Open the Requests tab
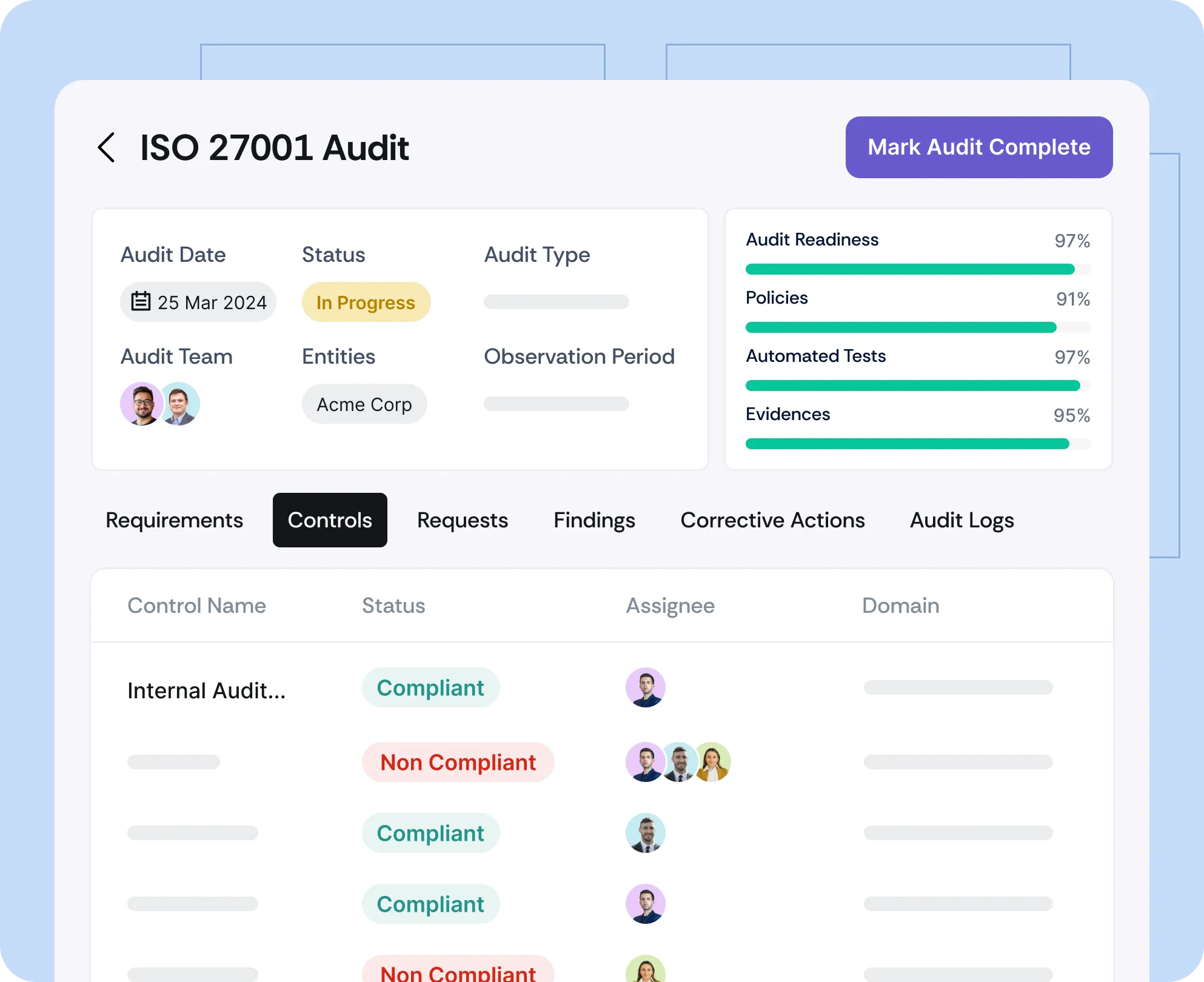The width and height of the screenshot is (1204, 982). [462, 520]
